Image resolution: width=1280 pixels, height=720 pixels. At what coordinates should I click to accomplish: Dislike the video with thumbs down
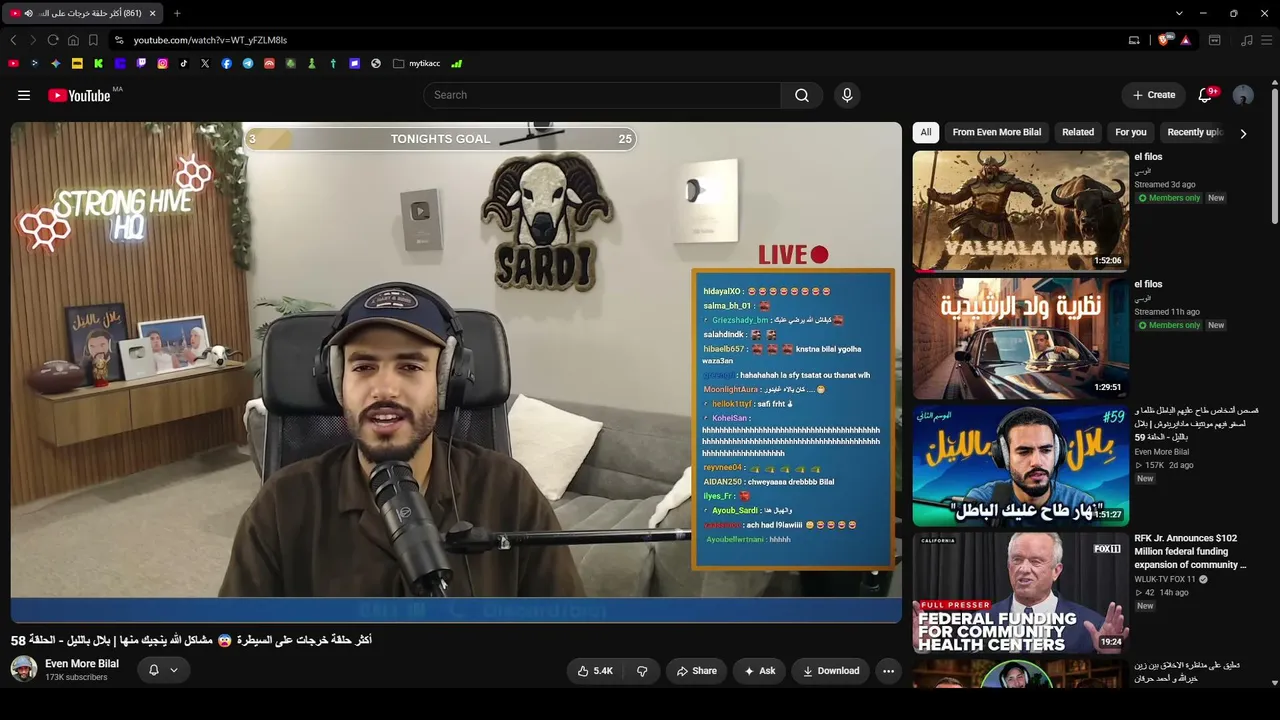tap(642, 671)
